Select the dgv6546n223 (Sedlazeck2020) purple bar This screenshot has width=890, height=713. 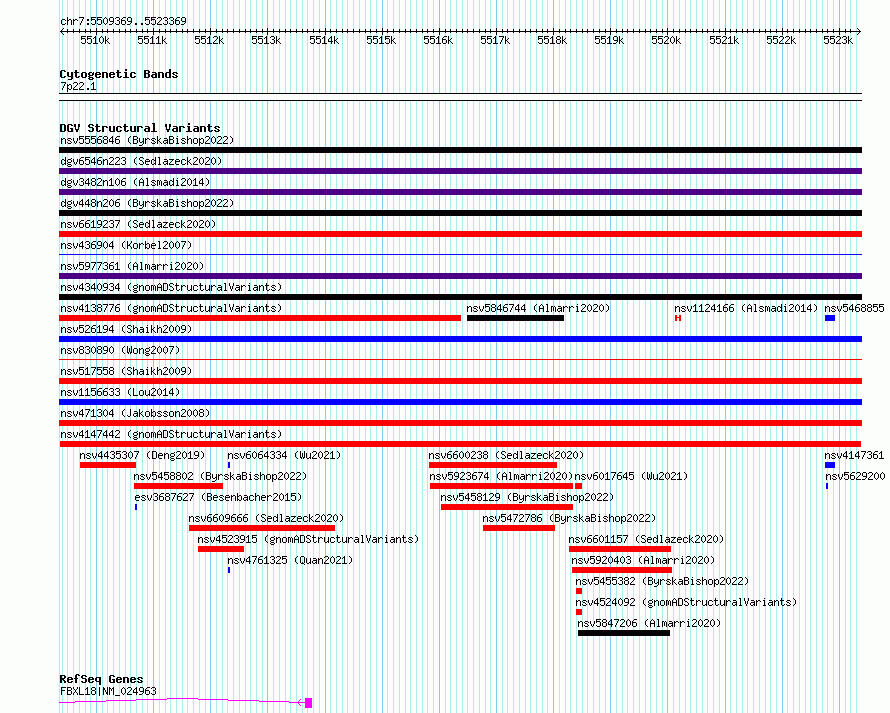460,171
